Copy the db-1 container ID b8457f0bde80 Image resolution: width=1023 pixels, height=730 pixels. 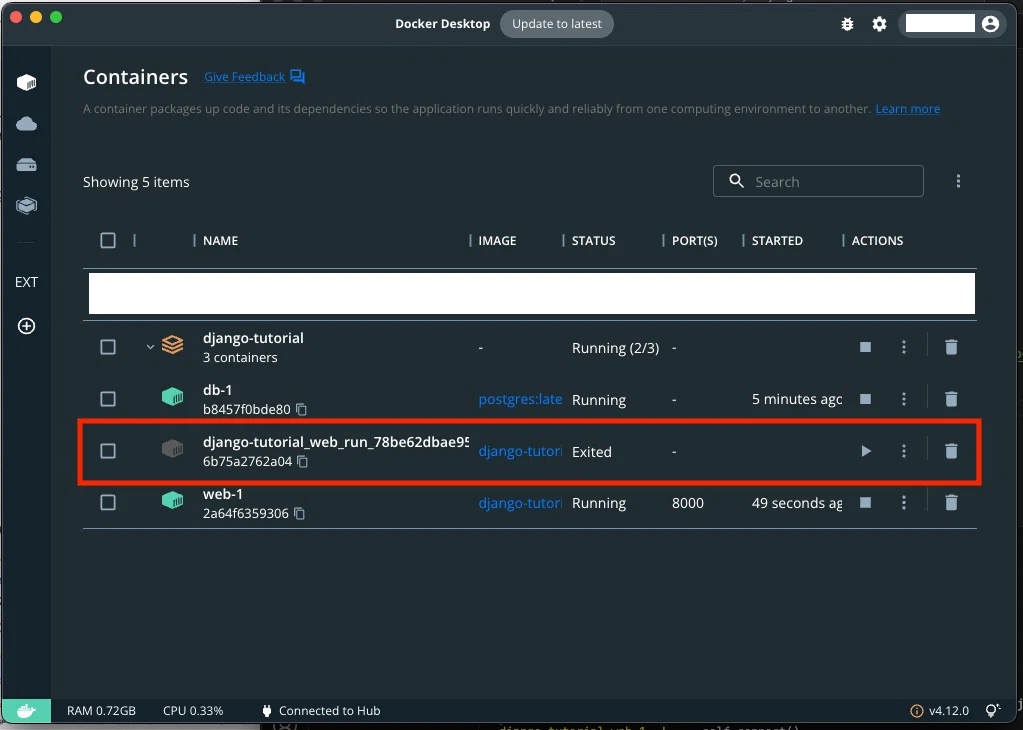coord(301,410)
